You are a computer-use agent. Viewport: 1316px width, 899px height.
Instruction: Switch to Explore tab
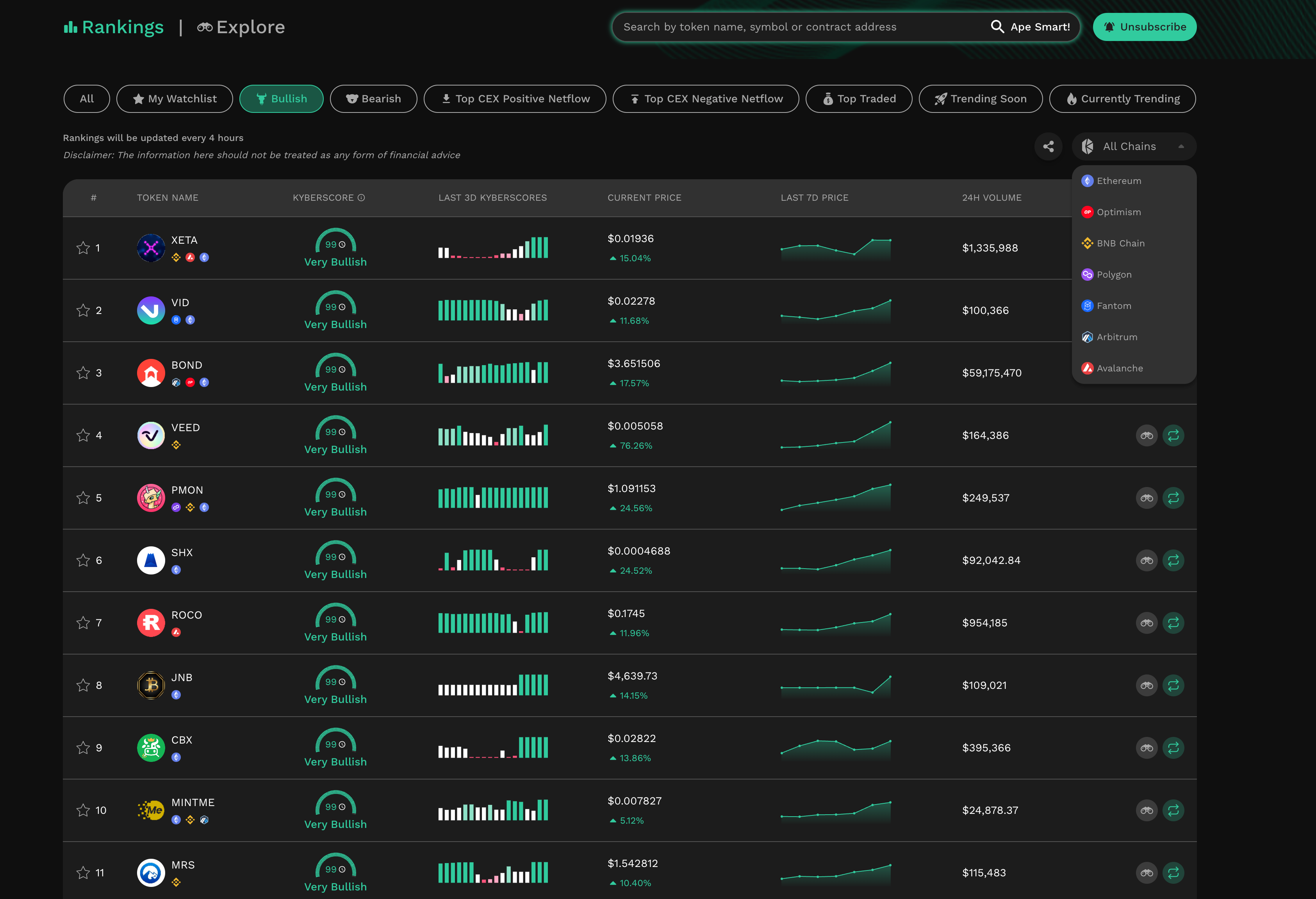(x=241, y=27)
